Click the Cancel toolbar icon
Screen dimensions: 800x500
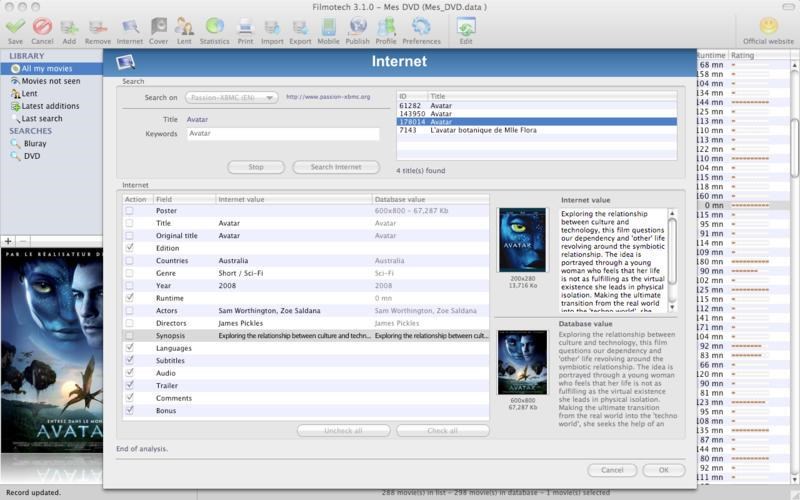(x=42, y=27)
